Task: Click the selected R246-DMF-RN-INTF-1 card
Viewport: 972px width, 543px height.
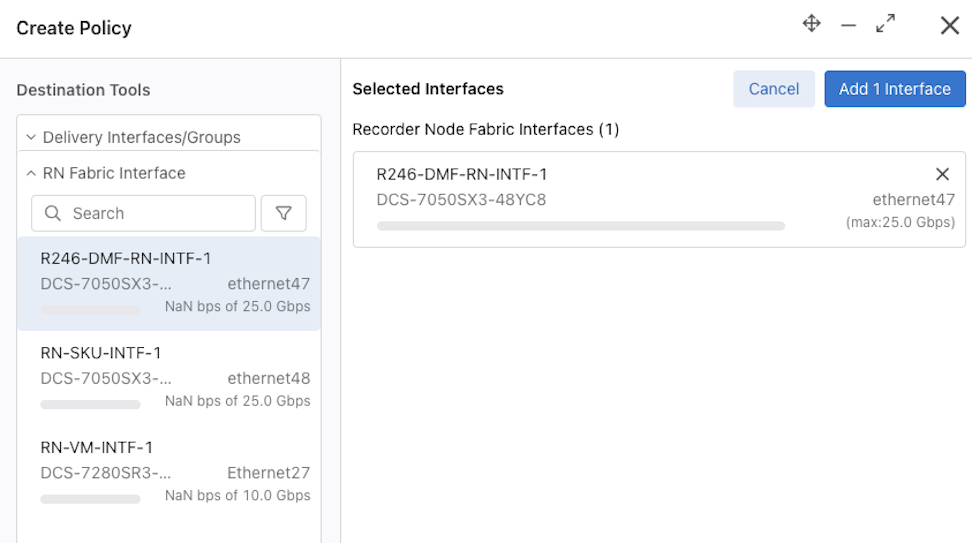Action: click(659, 200)
